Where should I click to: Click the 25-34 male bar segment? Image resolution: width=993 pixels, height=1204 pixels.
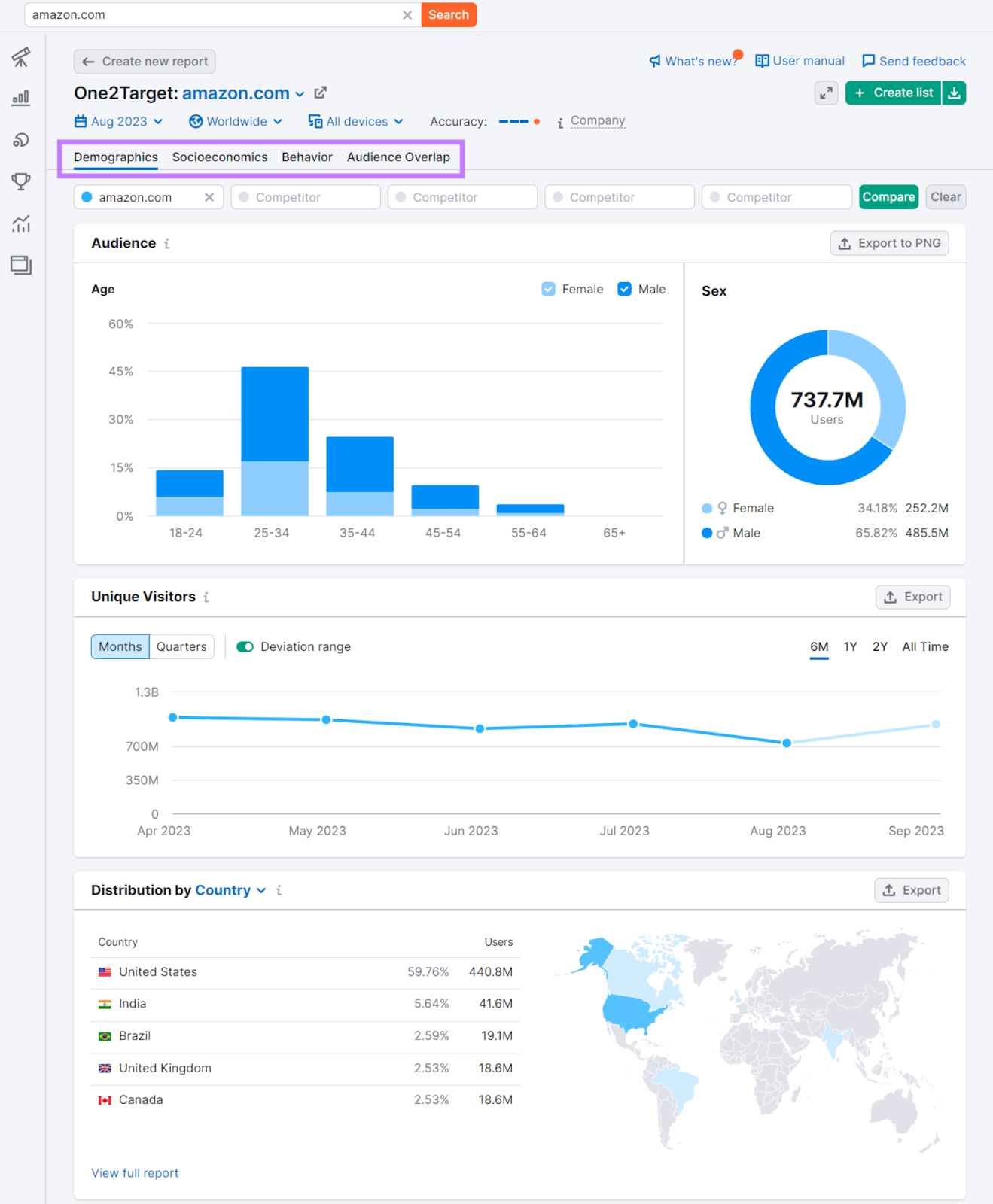pyautogui.click(x=275, y=414)
